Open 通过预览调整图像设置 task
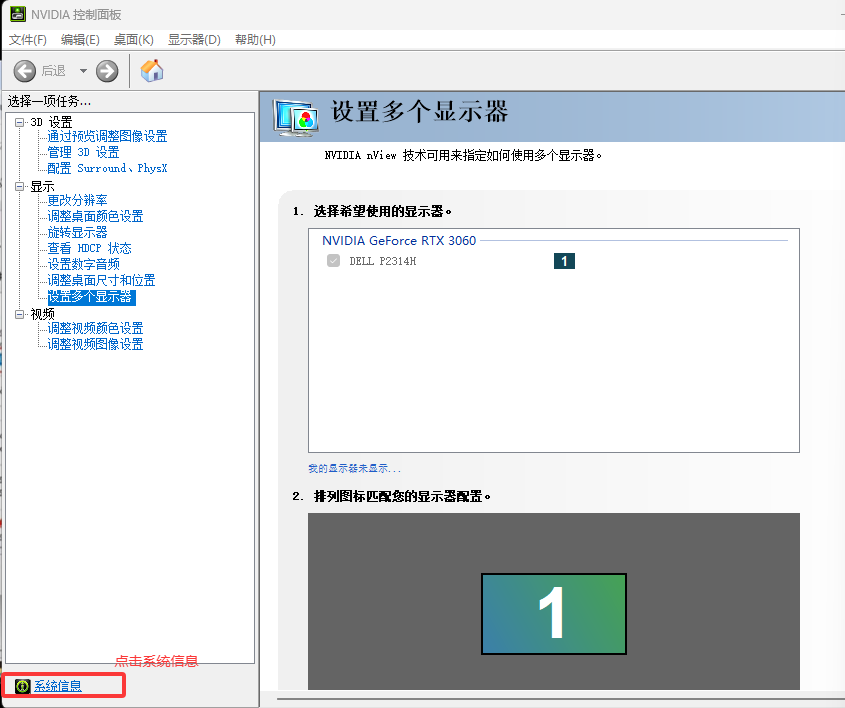 107,136
